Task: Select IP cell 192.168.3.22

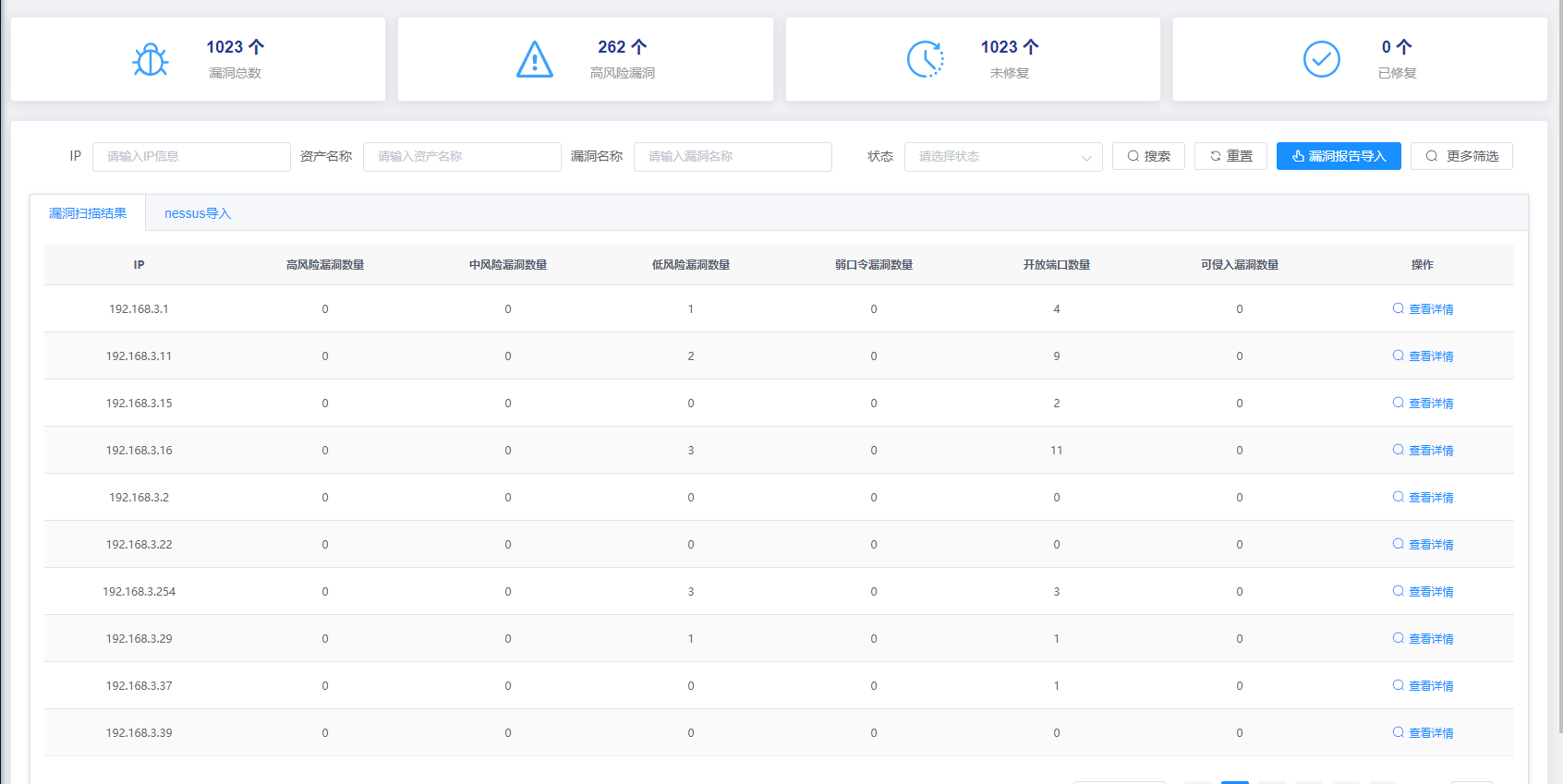Action: click(139, 545)
